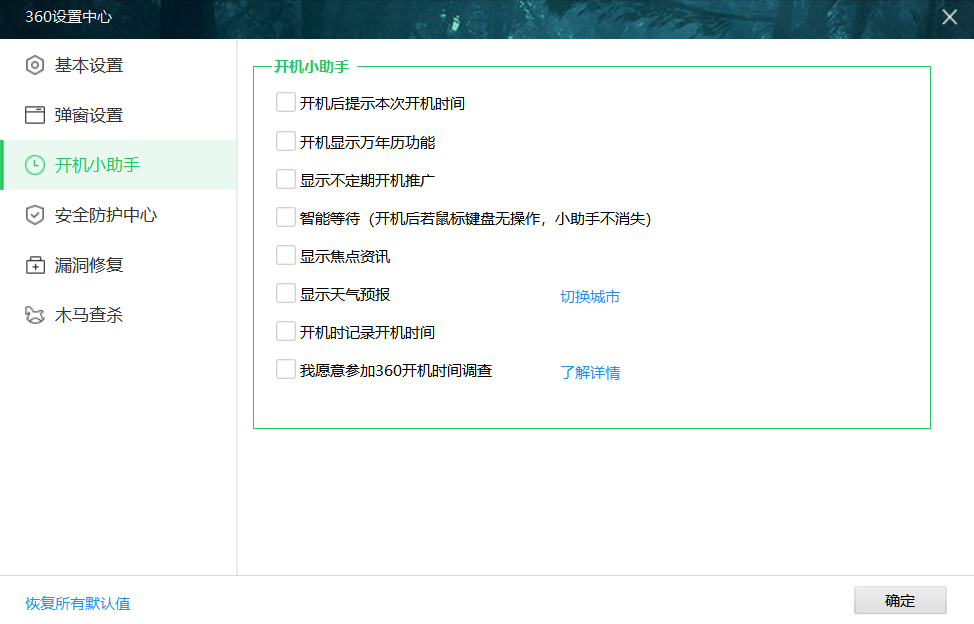The width and height of the screenshot is (974, 624).
Task: Switch to the 基本设置 tab
Action: tap(88, 65)
